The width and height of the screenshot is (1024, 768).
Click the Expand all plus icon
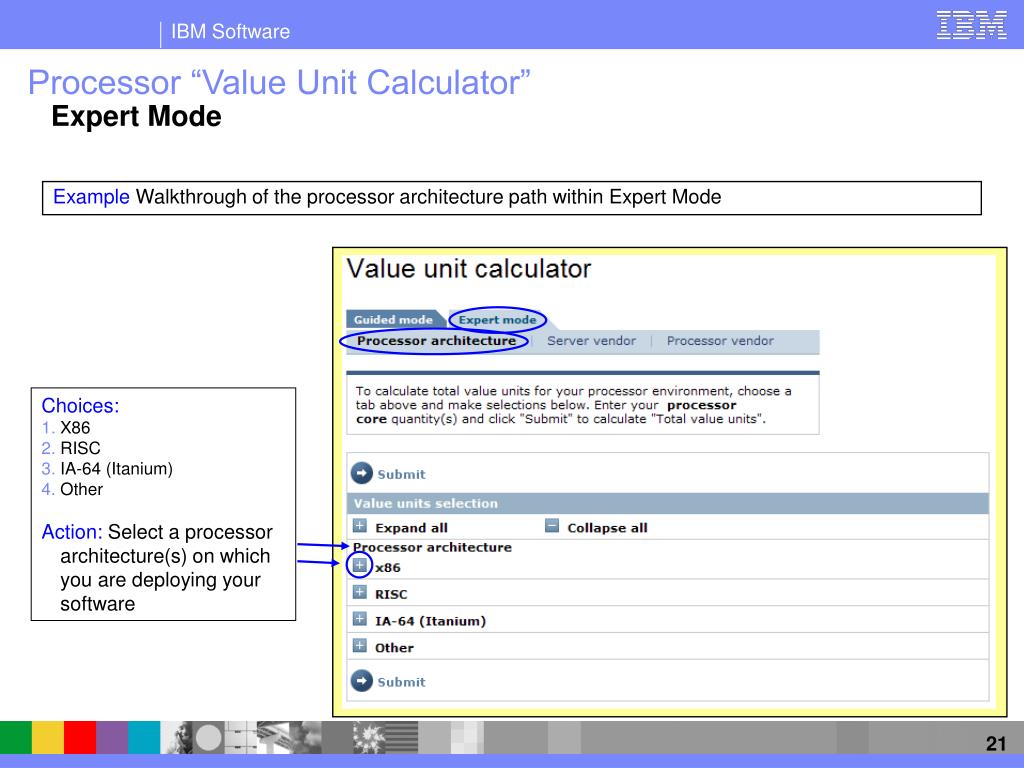[x=359, y=526]
